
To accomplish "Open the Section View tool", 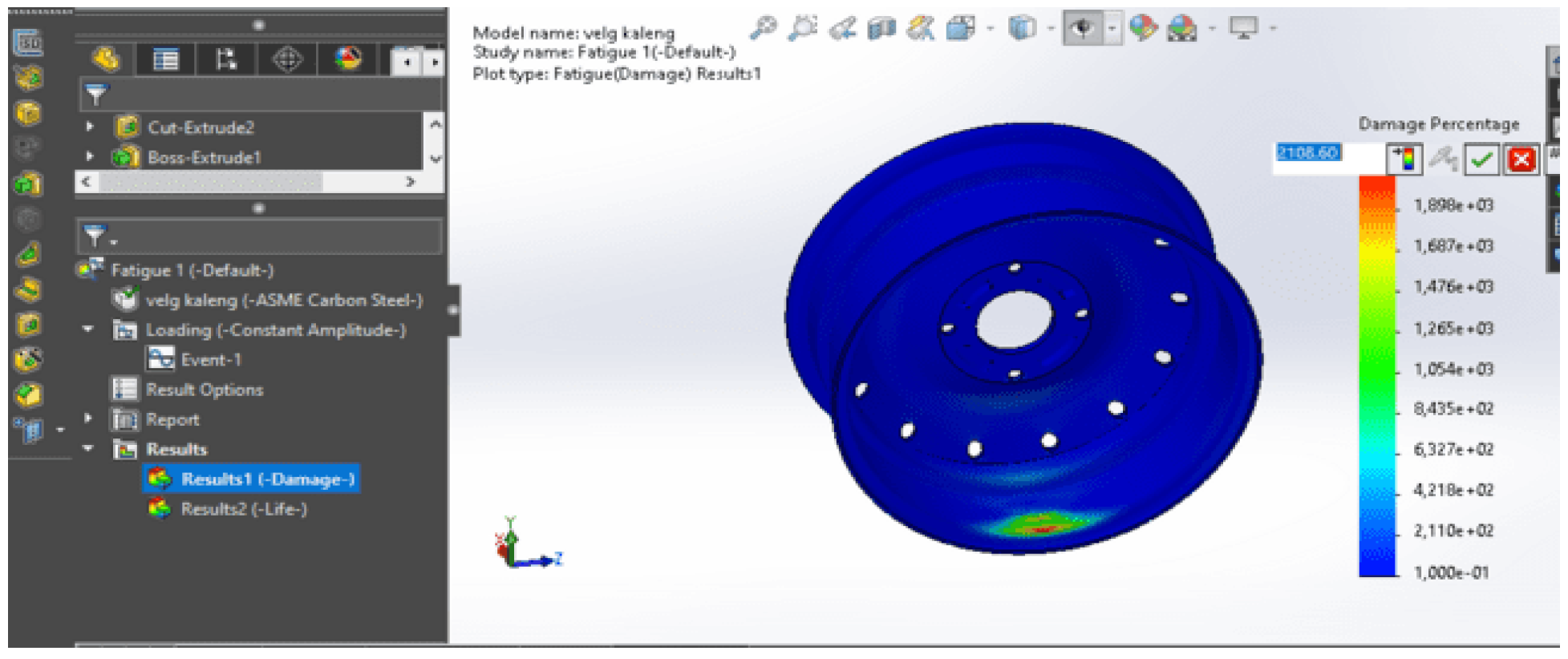I will coord(881,29).
